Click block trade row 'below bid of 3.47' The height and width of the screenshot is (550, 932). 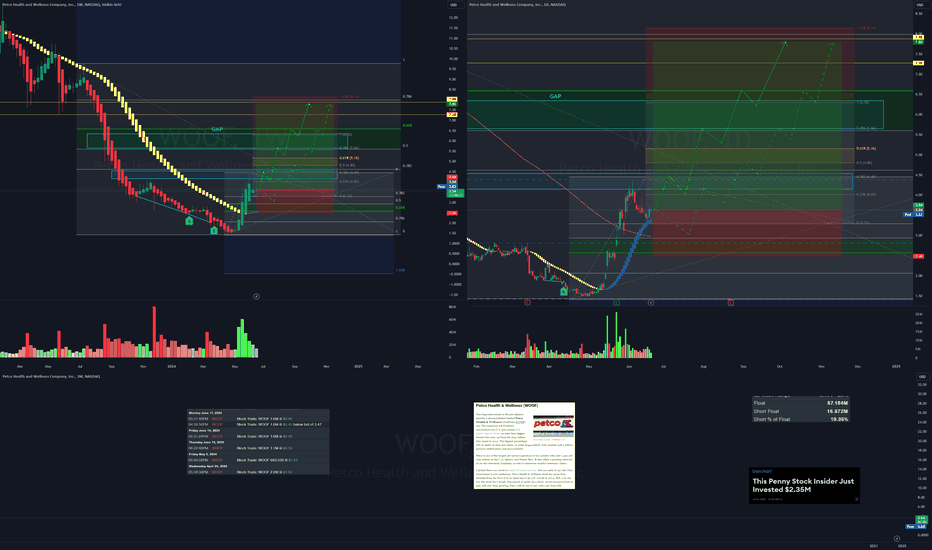coord(258,425)
